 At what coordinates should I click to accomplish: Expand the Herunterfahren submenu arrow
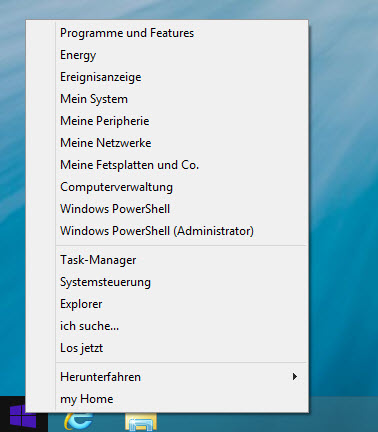pos(294,377)
